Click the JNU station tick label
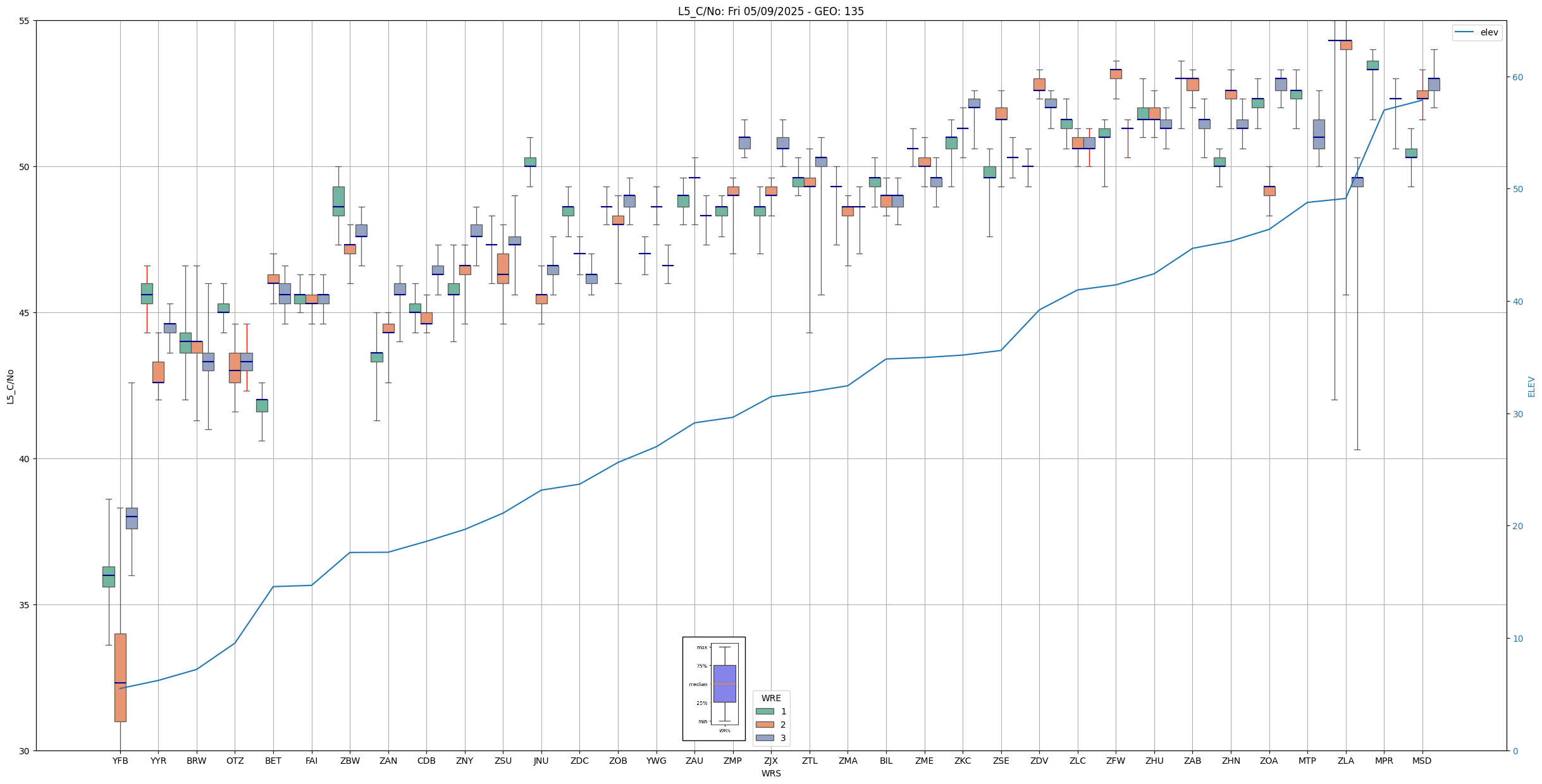This screenshot has height=784, width=1542. click(541, 761)
